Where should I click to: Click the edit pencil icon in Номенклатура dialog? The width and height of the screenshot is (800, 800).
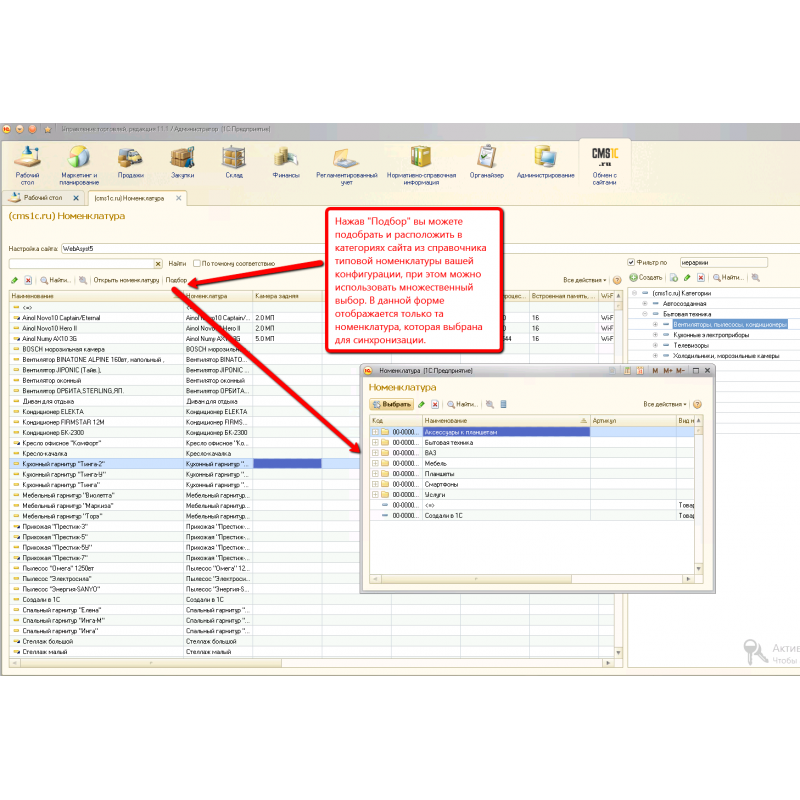[421, 405]
